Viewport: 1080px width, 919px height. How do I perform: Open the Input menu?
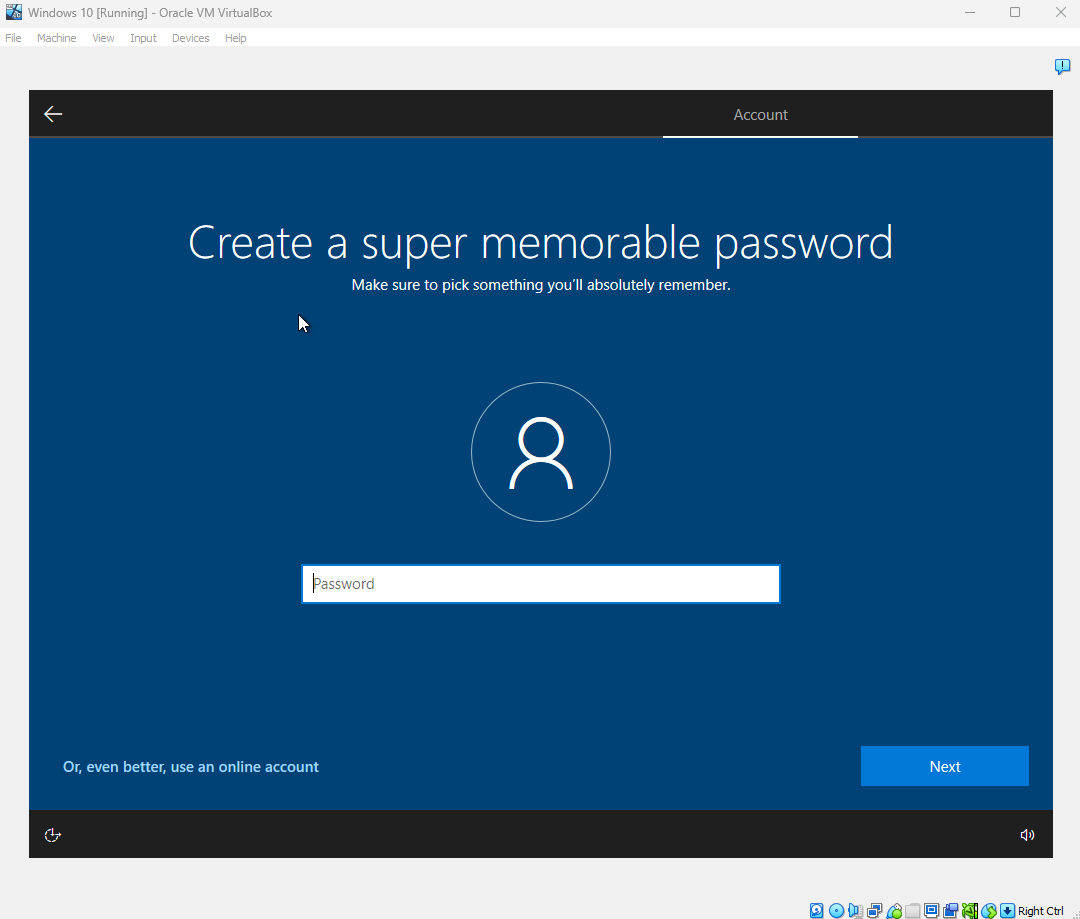click(143, 38)
